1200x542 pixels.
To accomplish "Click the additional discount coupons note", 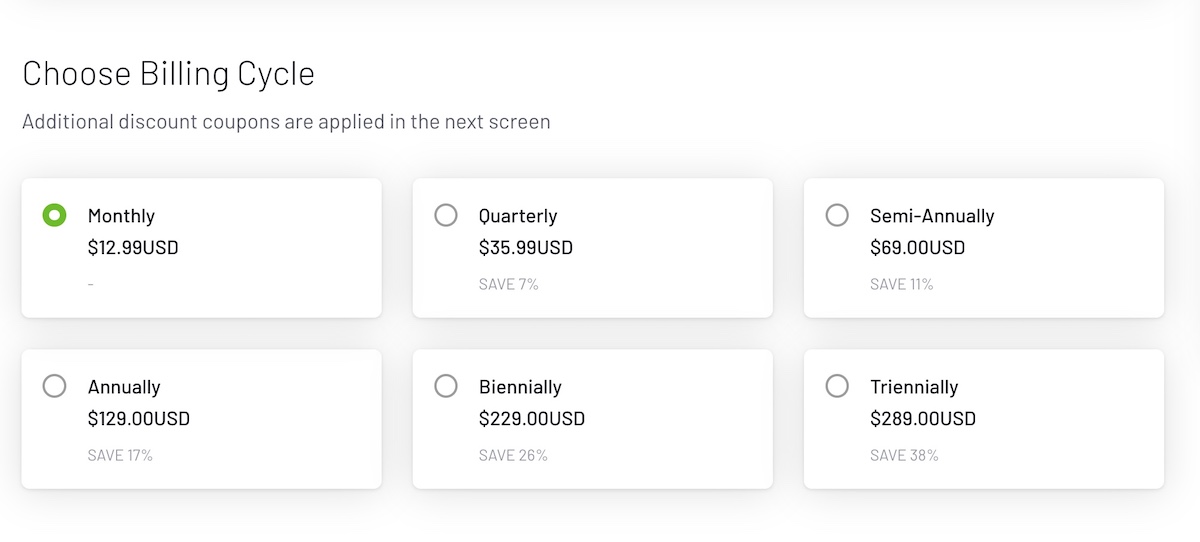I will [x=286, y=122].
